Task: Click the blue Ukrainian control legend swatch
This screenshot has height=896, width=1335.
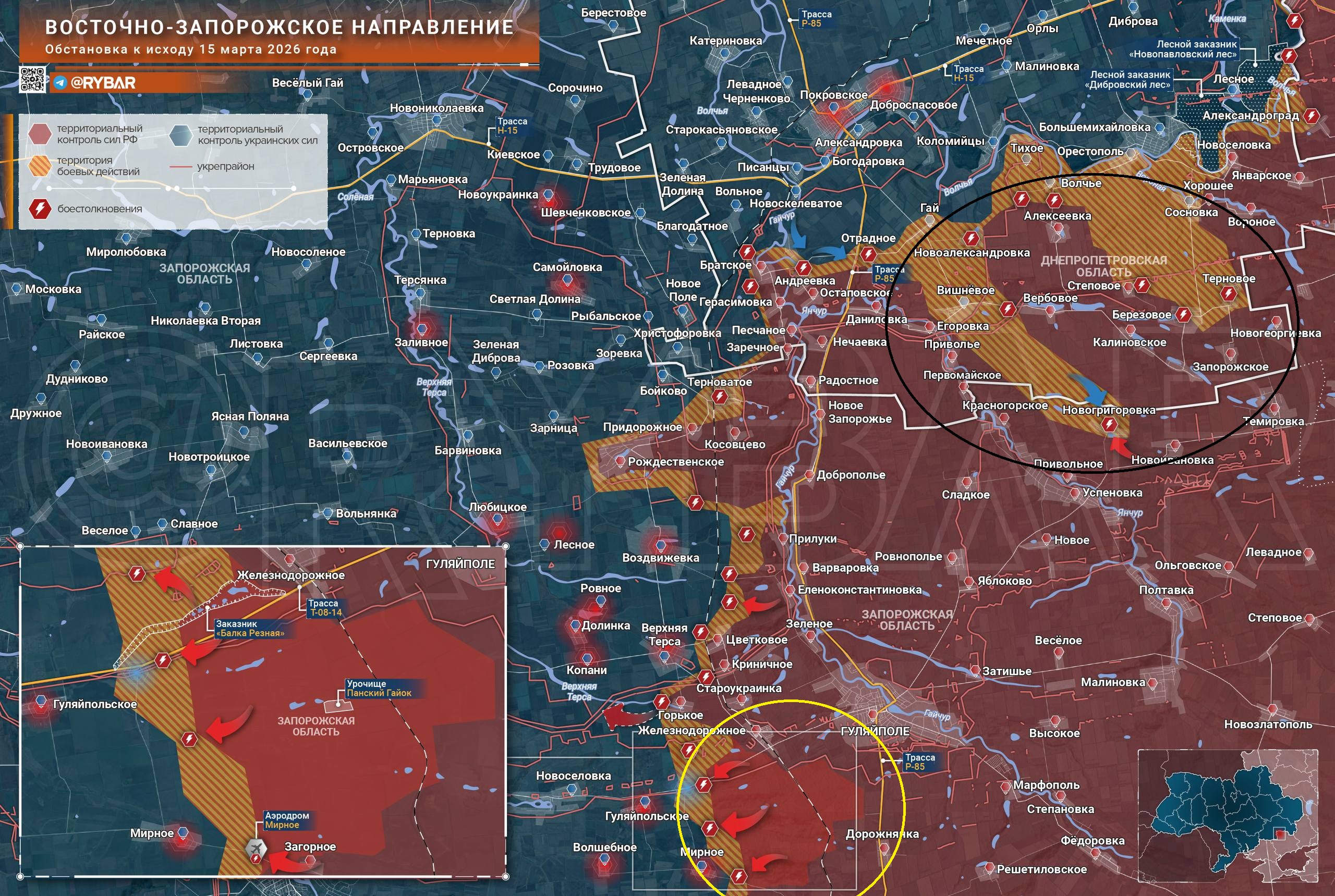Action: pos(181,135)
